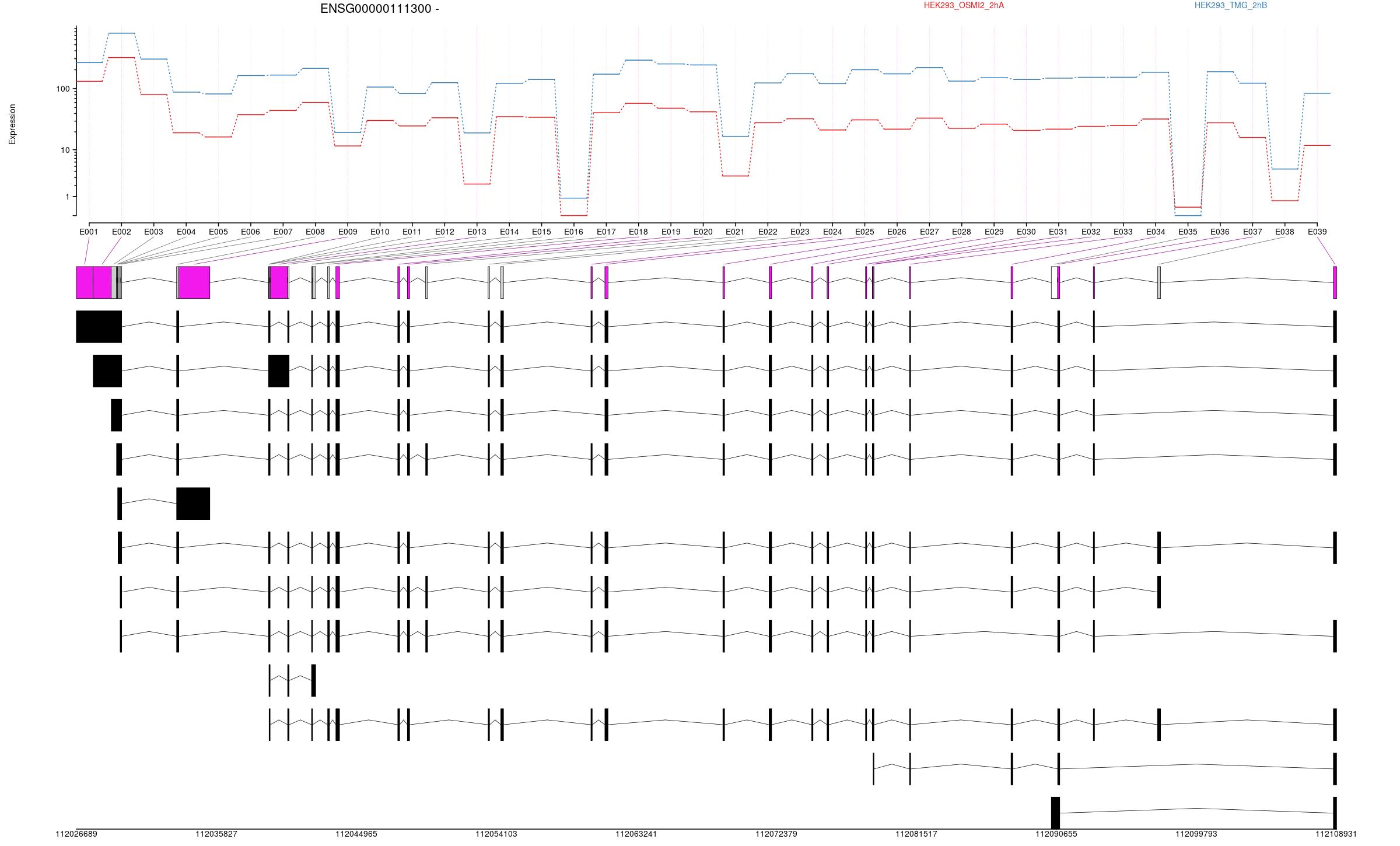Viewport: 1400px width, 846px height.
Task: Click the y-axis tick value 1
Action: click(x=68, y=197)
